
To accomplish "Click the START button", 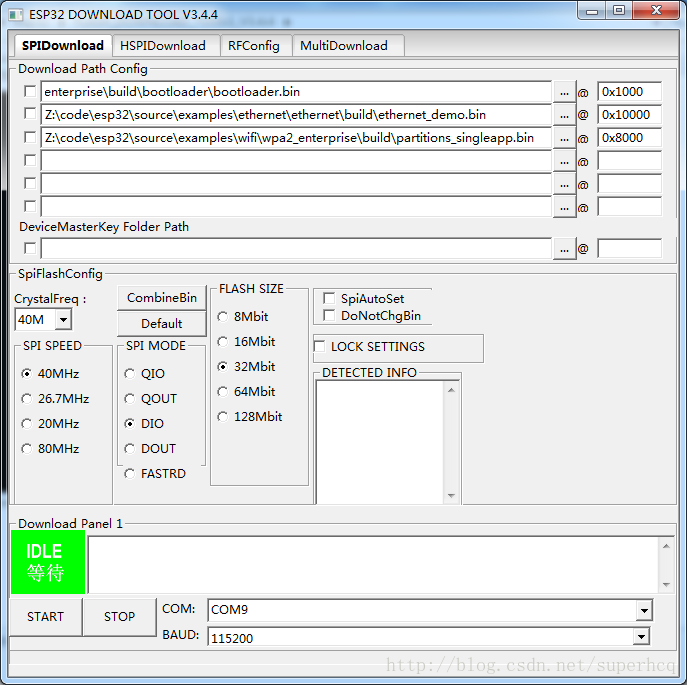I will (x=46, y=617).
